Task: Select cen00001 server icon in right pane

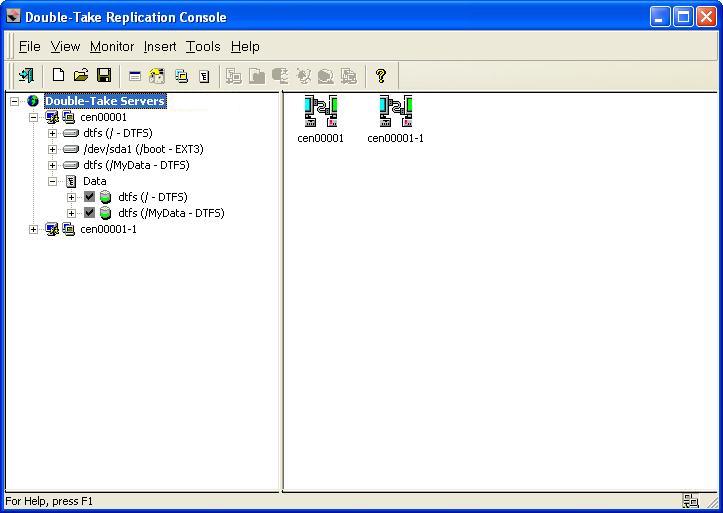Action: coord(320,112)
